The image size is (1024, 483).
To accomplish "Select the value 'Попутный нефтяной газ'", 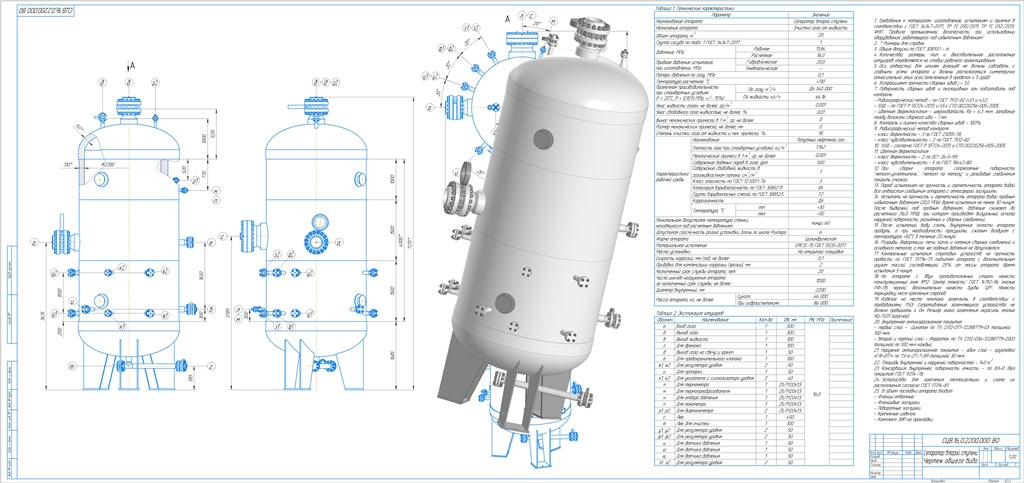I will click(x=821, y=140).
